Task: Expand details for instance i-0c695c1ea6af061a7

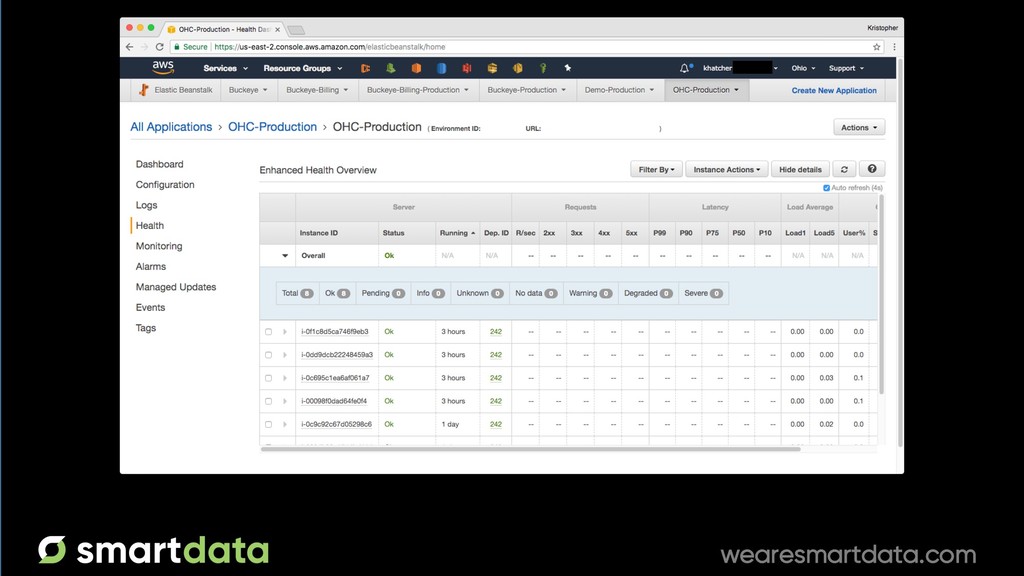Action: click(285, 378)
